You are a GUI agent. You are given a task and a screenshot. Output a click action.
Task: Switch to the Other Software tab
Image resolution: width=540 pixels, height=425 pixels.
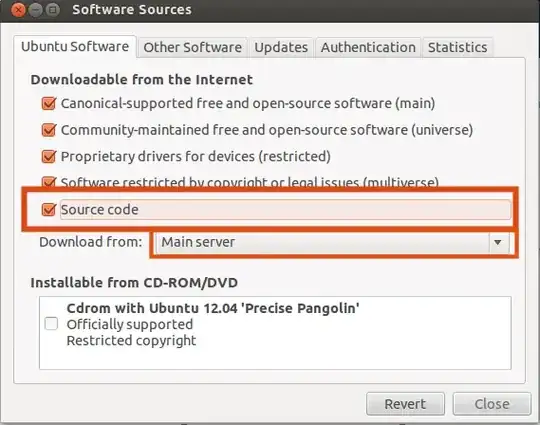pyautogui.click(x=192, y=47)
